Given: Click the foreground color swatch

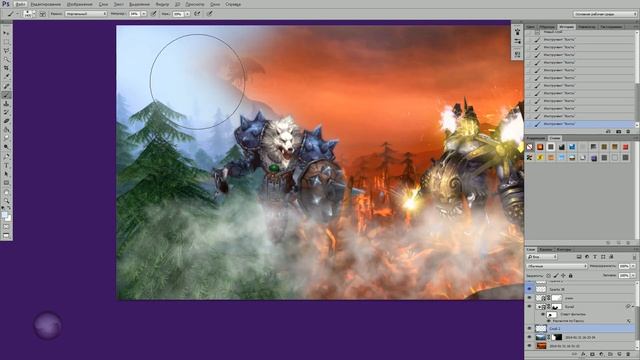Looking at the screenshot, I should [x=4, y=215].
